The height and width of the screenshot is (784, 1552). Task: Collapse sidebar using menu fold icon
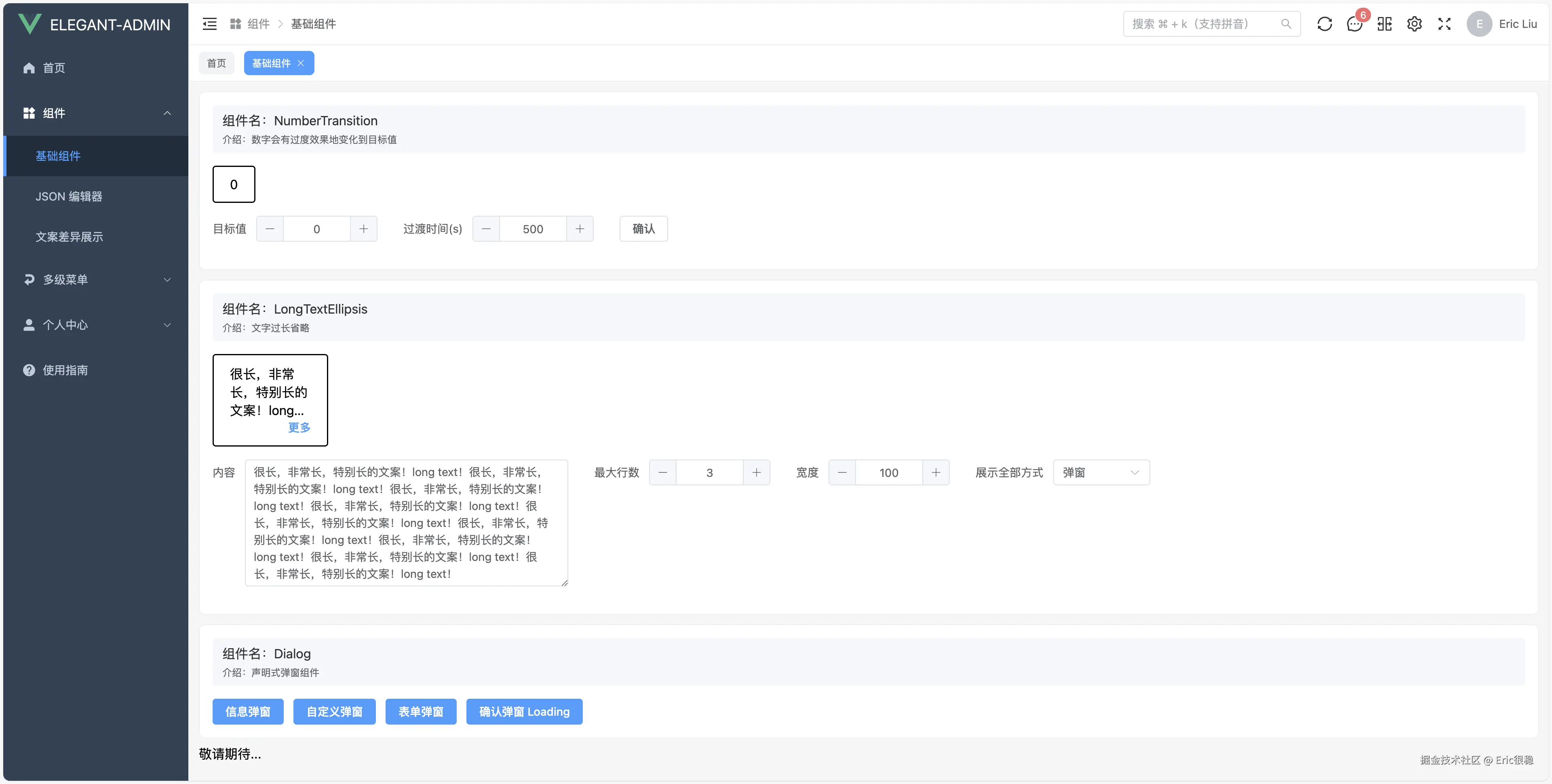tap(210, 24)
